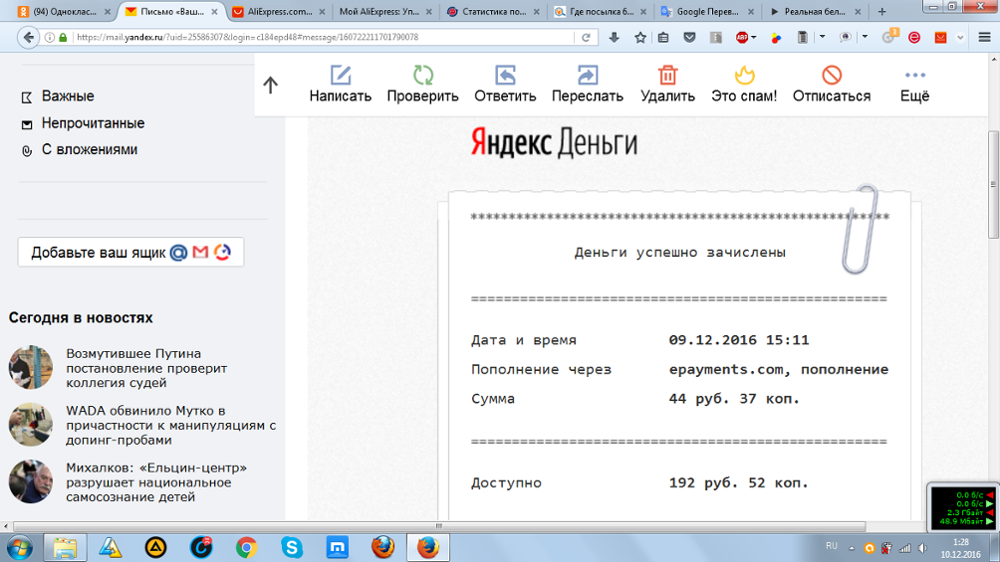Click the Pocket save icon
Viewport: 1000px width, 562px height.
coord(689,38)
